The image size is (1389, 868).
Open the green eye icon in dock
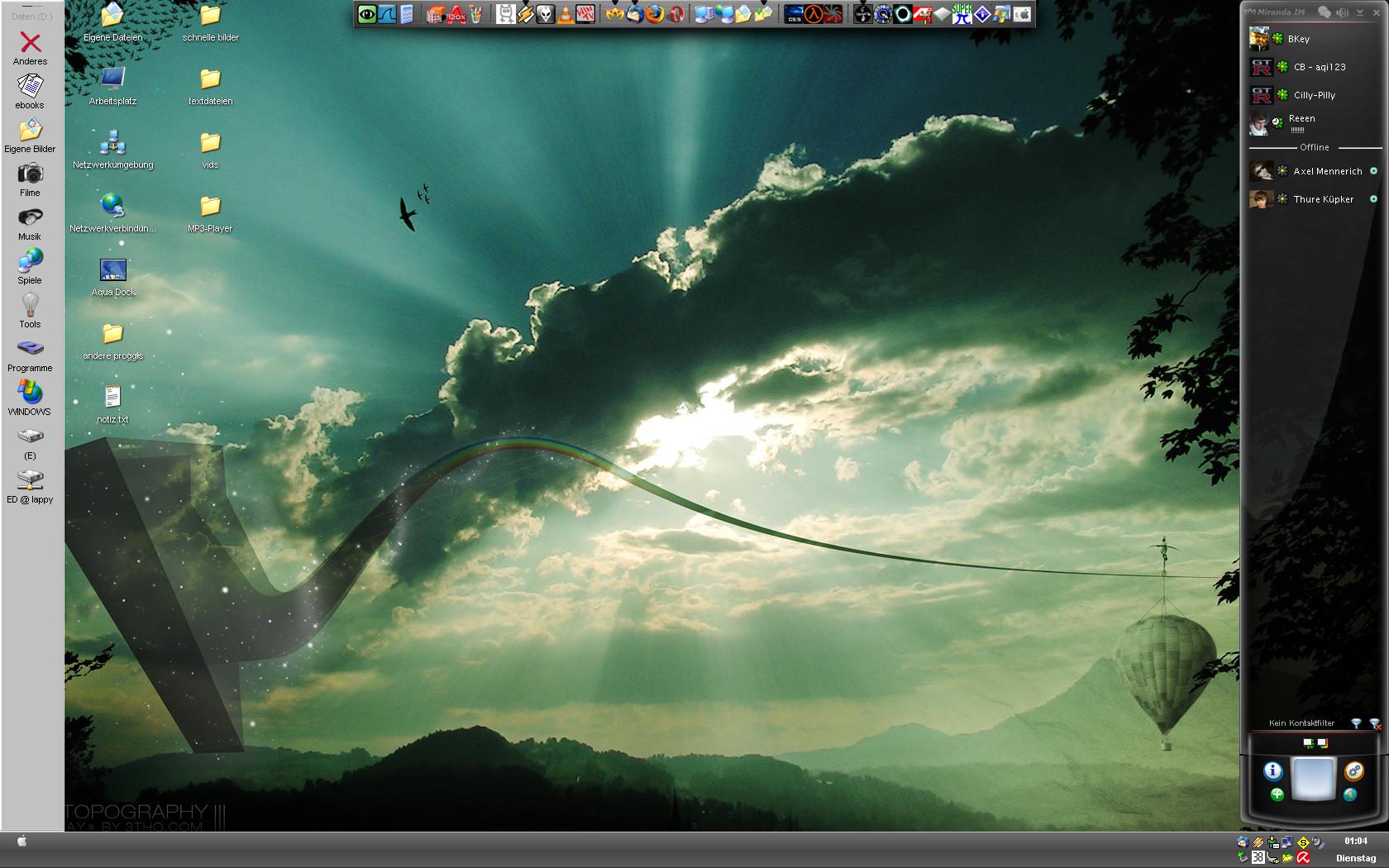(368, 14)
